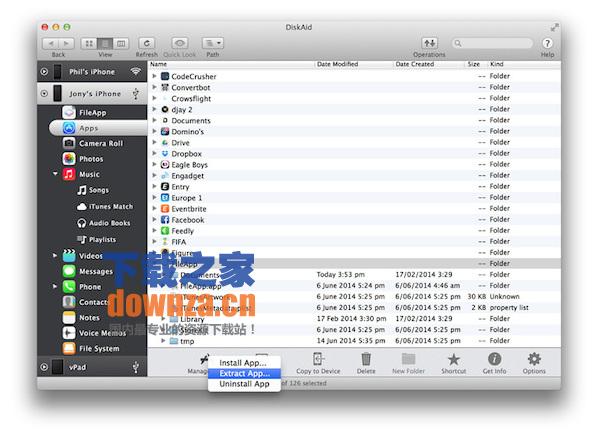Expand the tmp folder
This screenshot has width=600, height=430.
[163, 340]
